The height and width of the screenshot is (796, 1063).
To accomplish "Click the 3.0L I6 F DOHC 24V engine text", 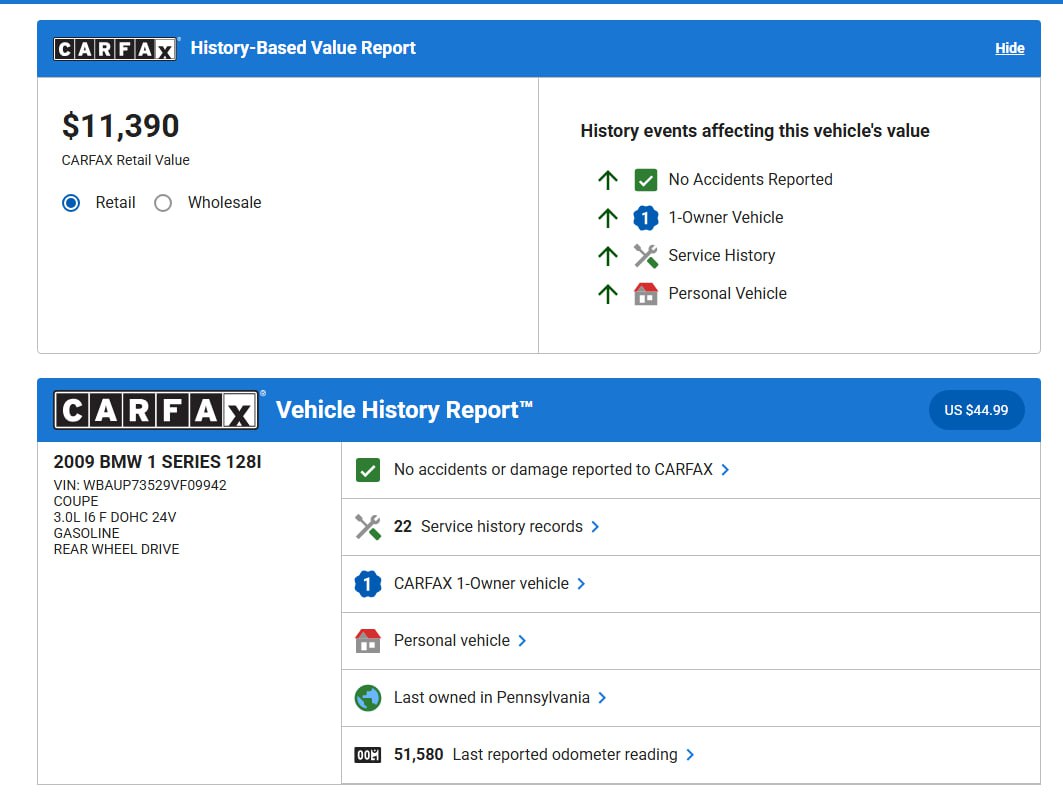I will (x=115, y=517).
